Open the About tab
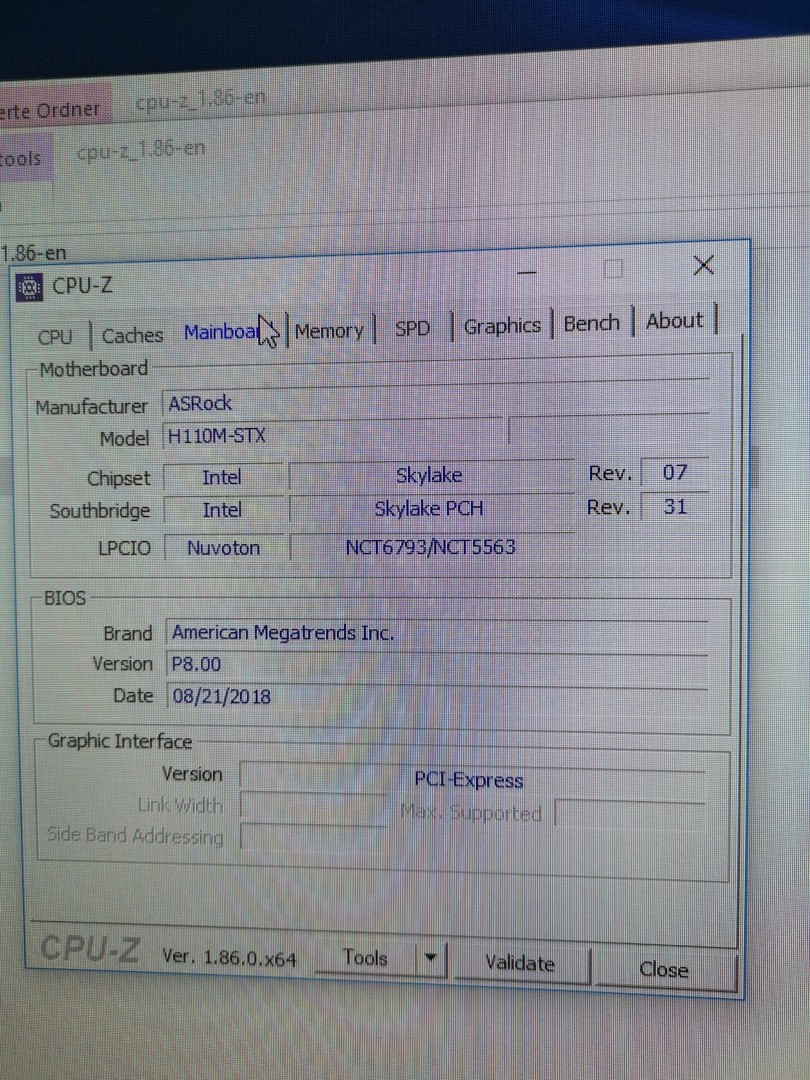This screenshot has height=1080, width=810. (x=674, y=321)
